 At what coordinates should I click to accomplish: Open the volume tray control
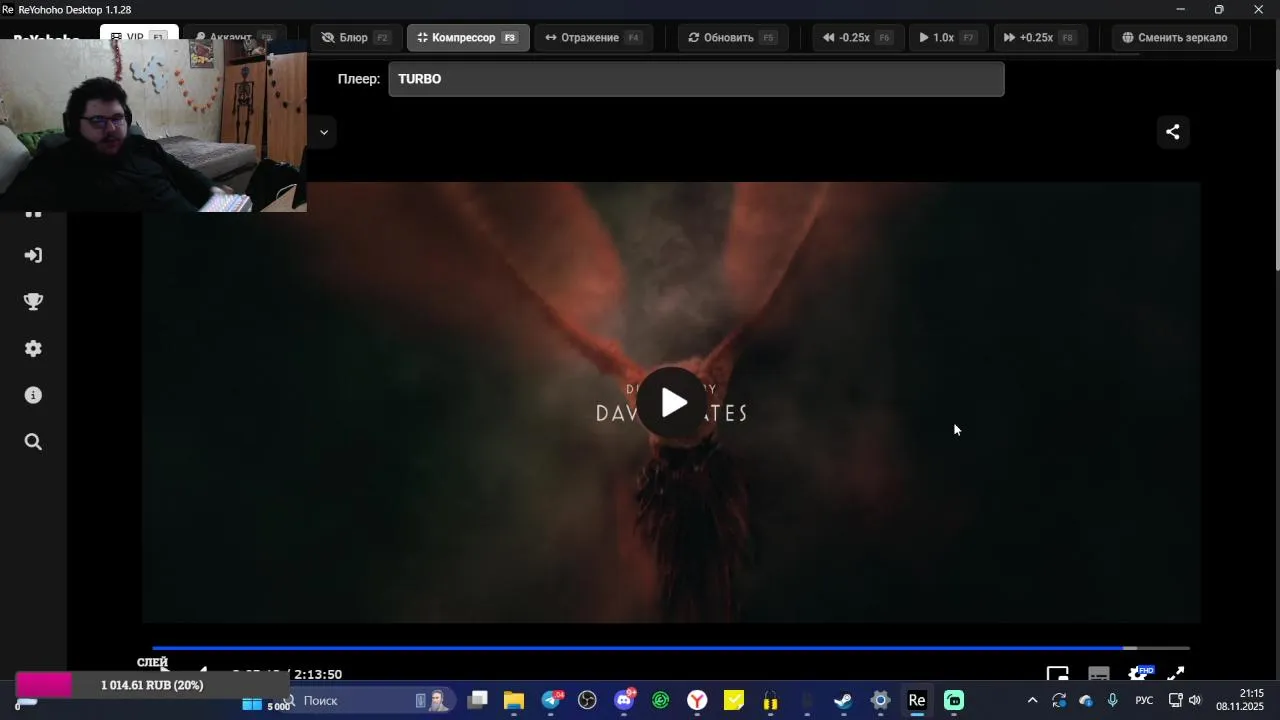(1194, 701)
